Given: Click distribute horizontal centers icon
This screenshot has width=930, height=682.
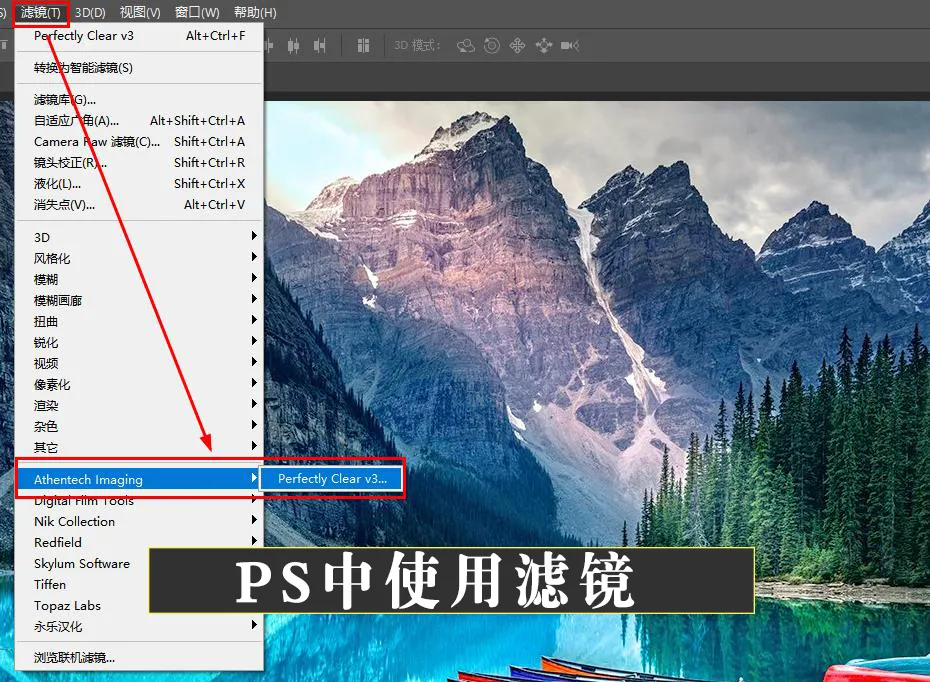Looking at the screenshot, I should 293,45.
